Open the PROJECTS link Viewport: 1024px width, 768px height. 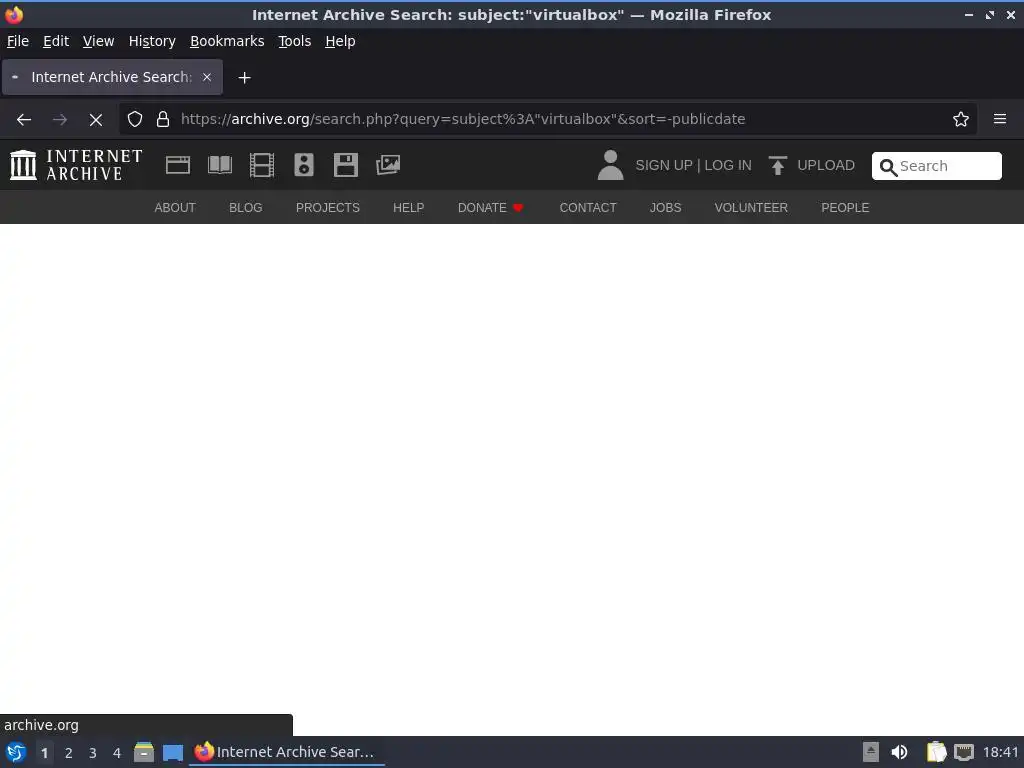328,208
